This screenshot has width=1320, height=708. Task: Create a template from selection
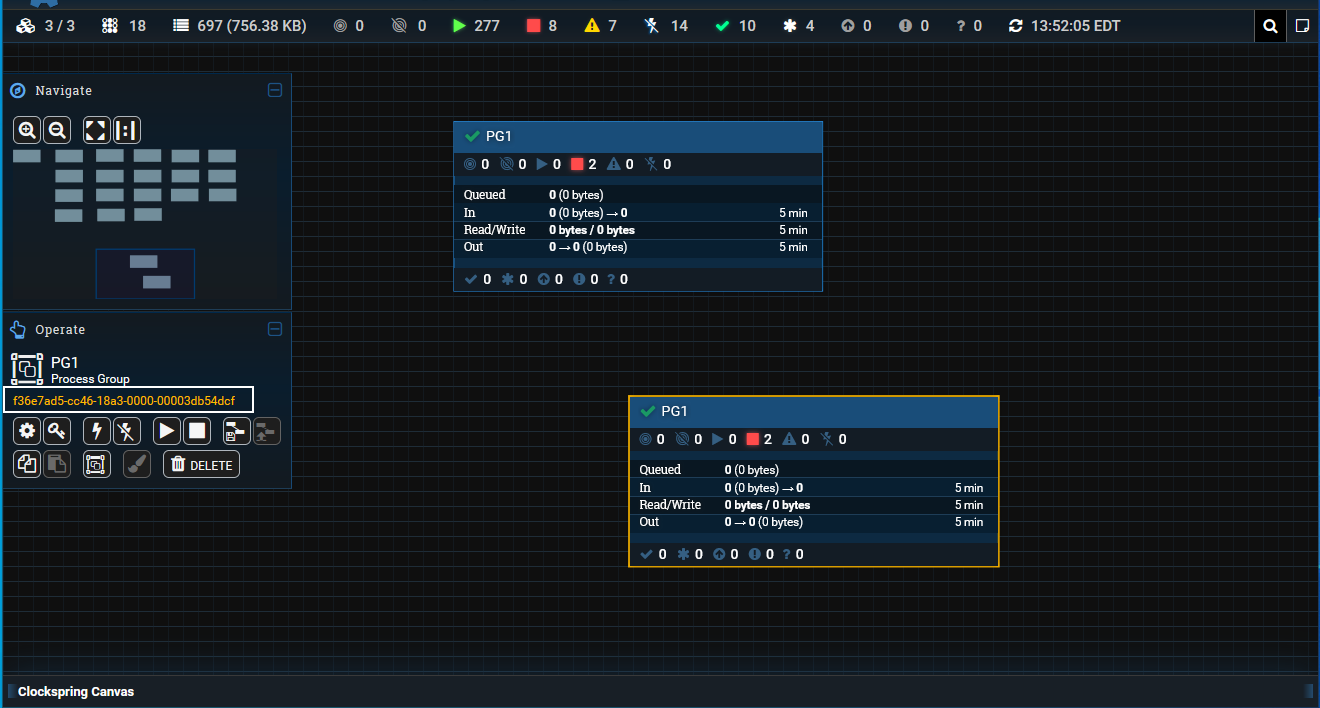236,432
